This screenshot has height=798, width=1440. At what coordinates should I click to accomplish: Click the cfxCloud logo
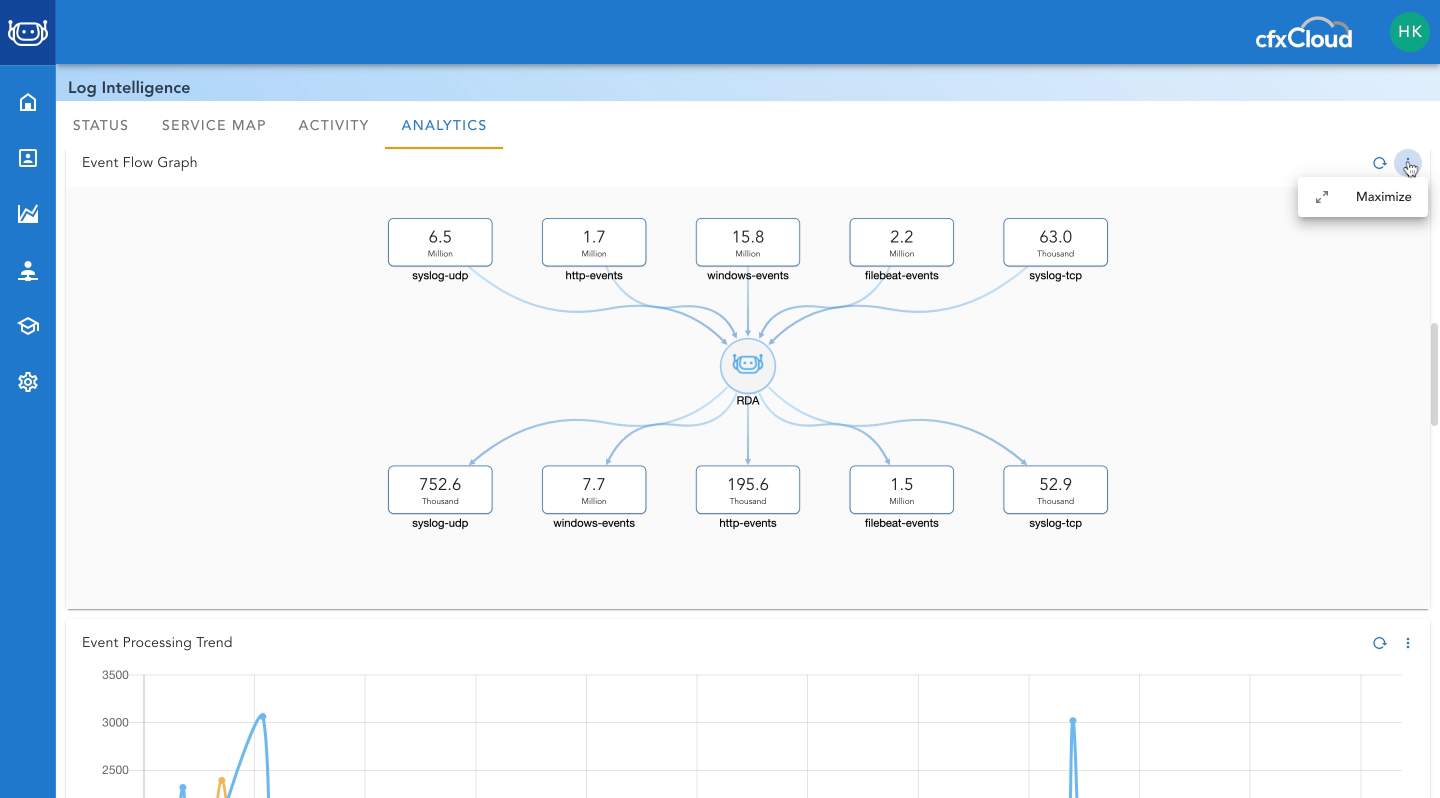[x=1304, y=34]
